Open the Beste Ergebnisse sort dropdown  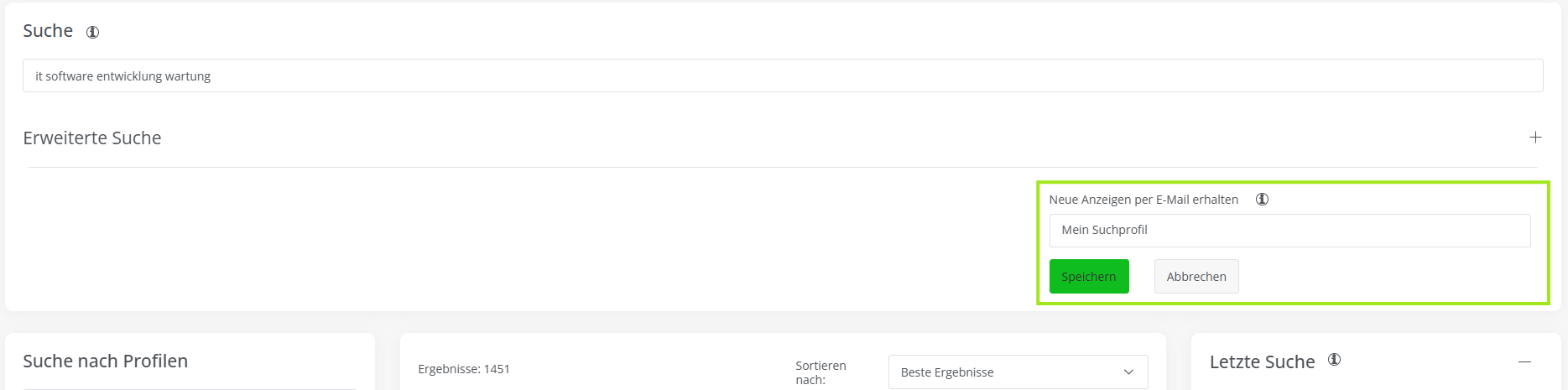click(1007, 372)
